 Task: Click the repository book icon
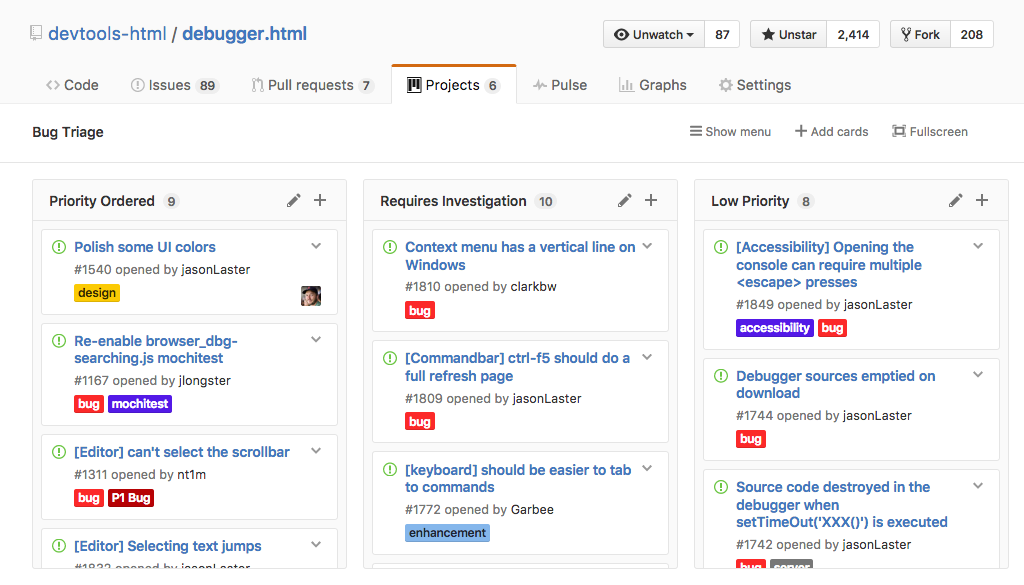click(36, 33)
